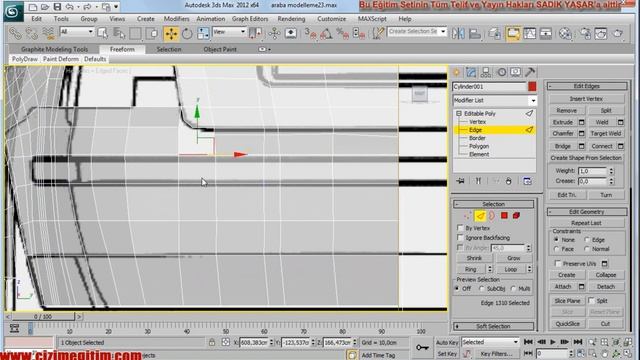640x360 pixels.
Task: Open the Modifiers menu
Action: [176, 19]
